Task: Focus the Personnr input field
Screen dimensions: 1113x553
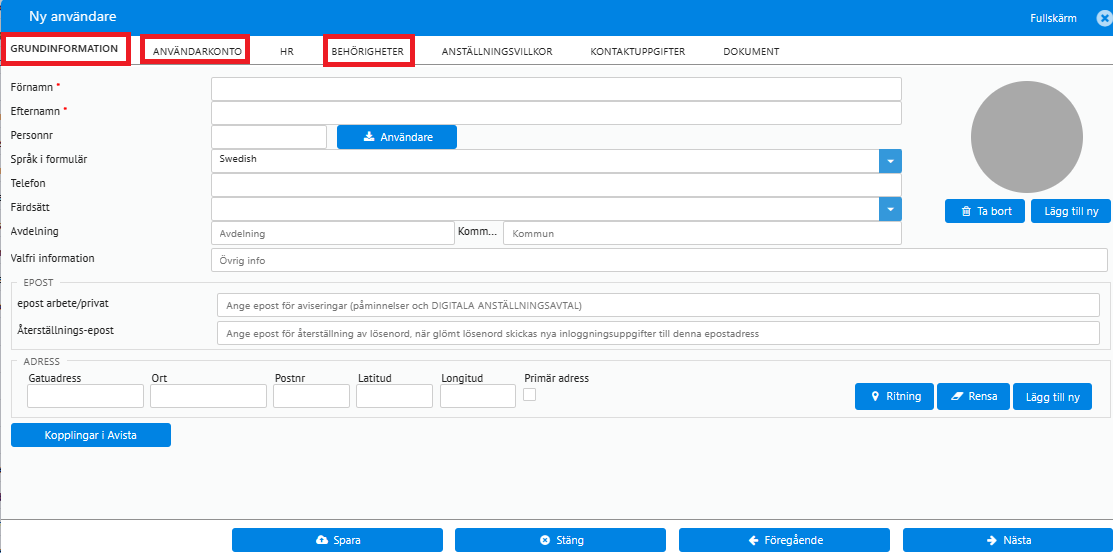Action: click(x=269, y=137)
